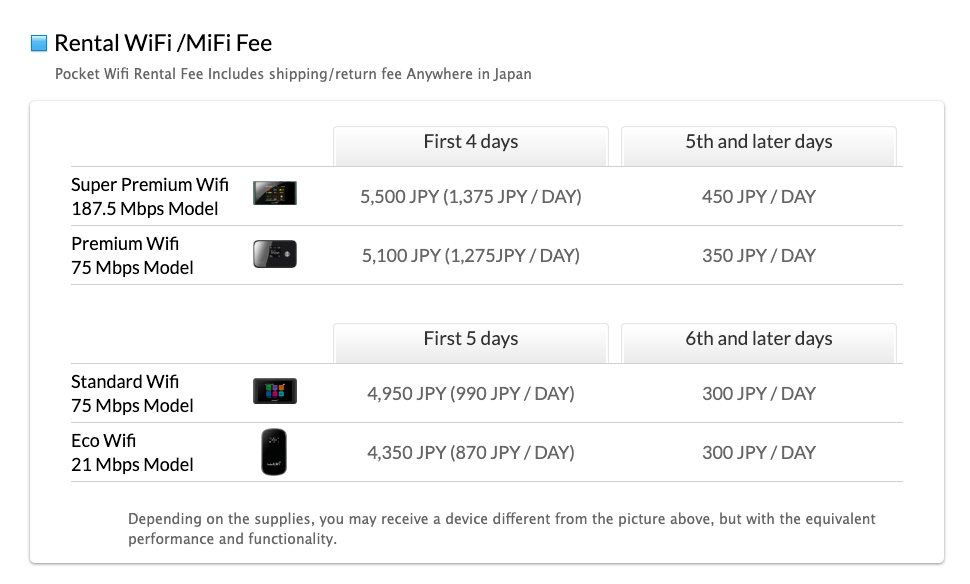
Task: Click the 5,500 JPY price cell
Action: pyautogui.click(x=471, y=197)
